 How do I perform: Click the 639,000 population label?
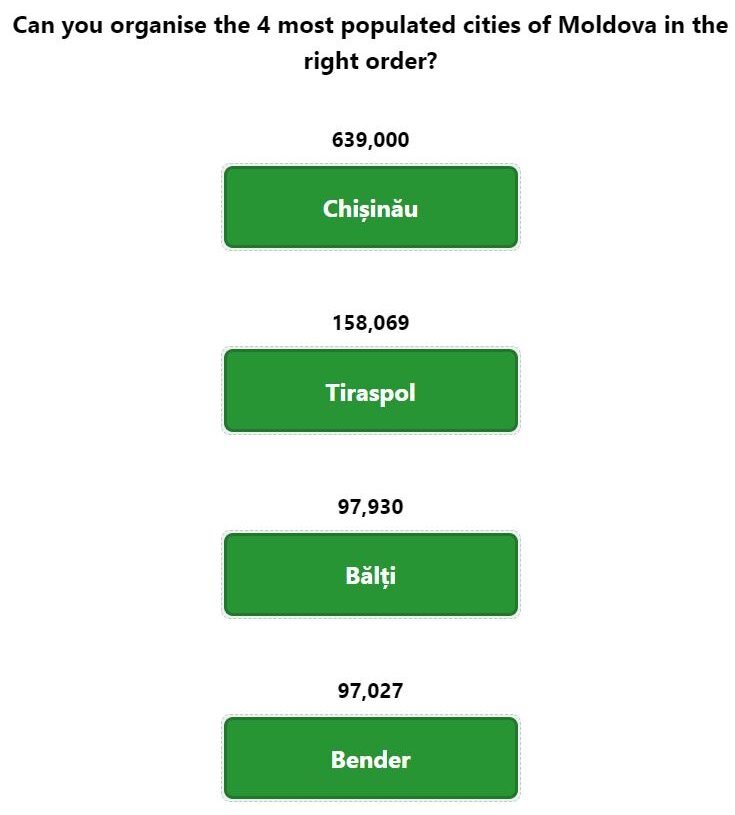tap(371, 140)
